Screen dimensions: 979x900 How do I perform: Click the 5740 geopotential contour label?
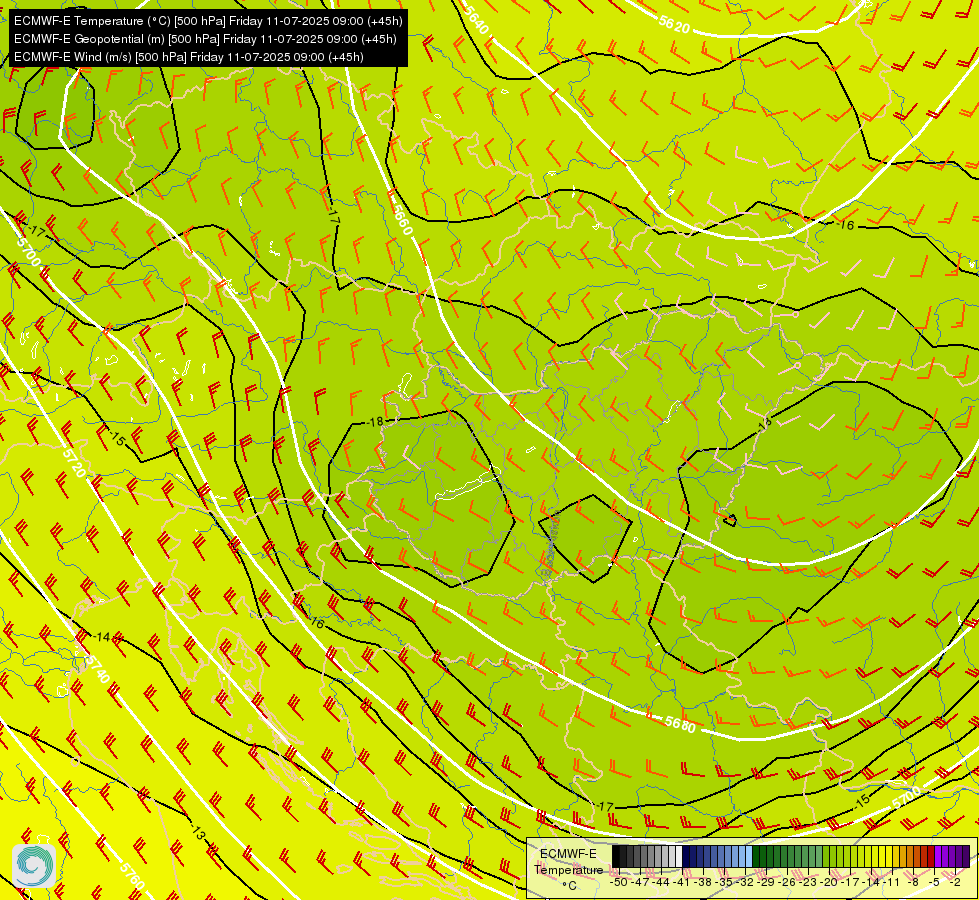point(97,668)
